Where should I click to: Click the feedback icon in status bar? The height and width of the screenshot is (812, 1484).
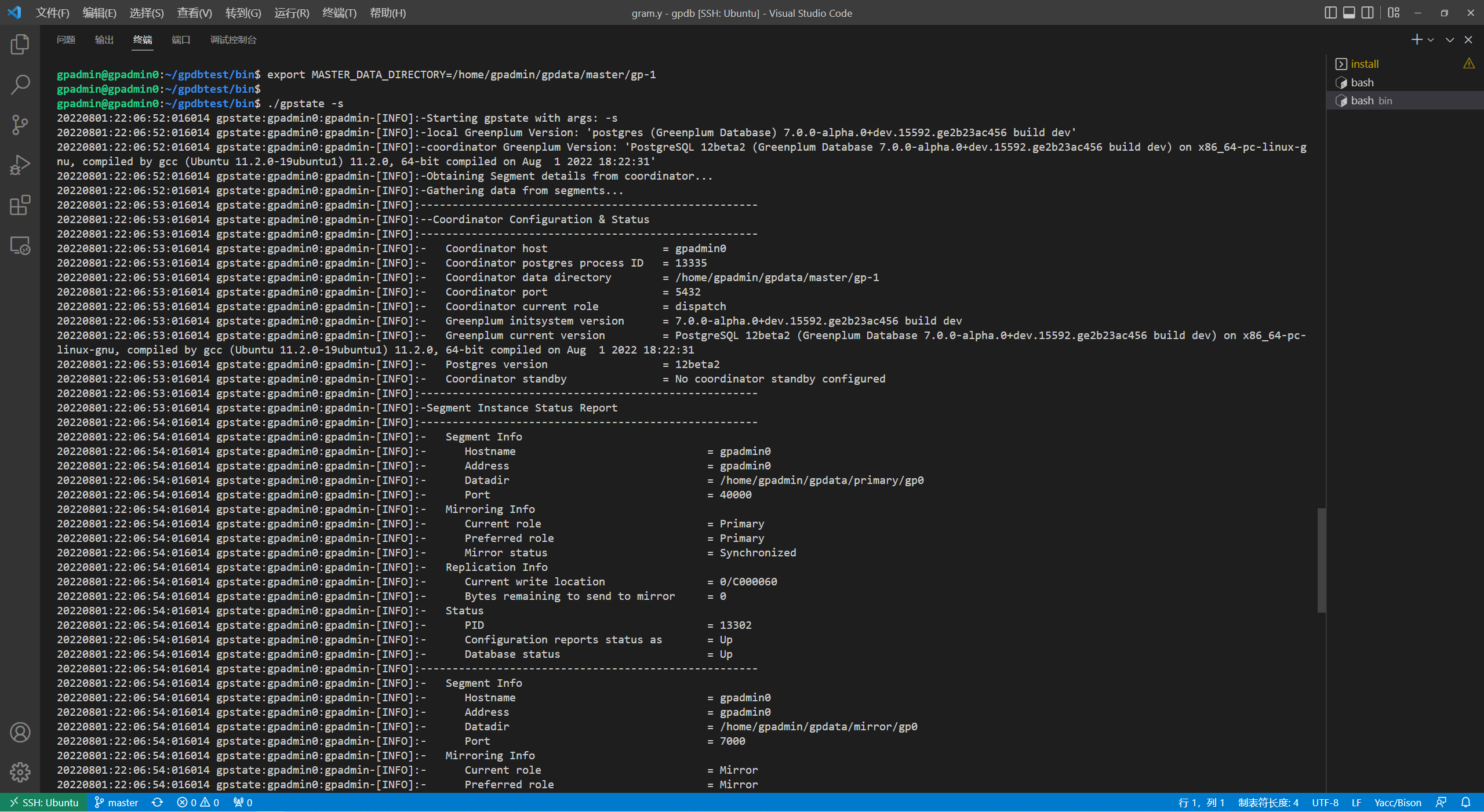[x=1441, y=803]
